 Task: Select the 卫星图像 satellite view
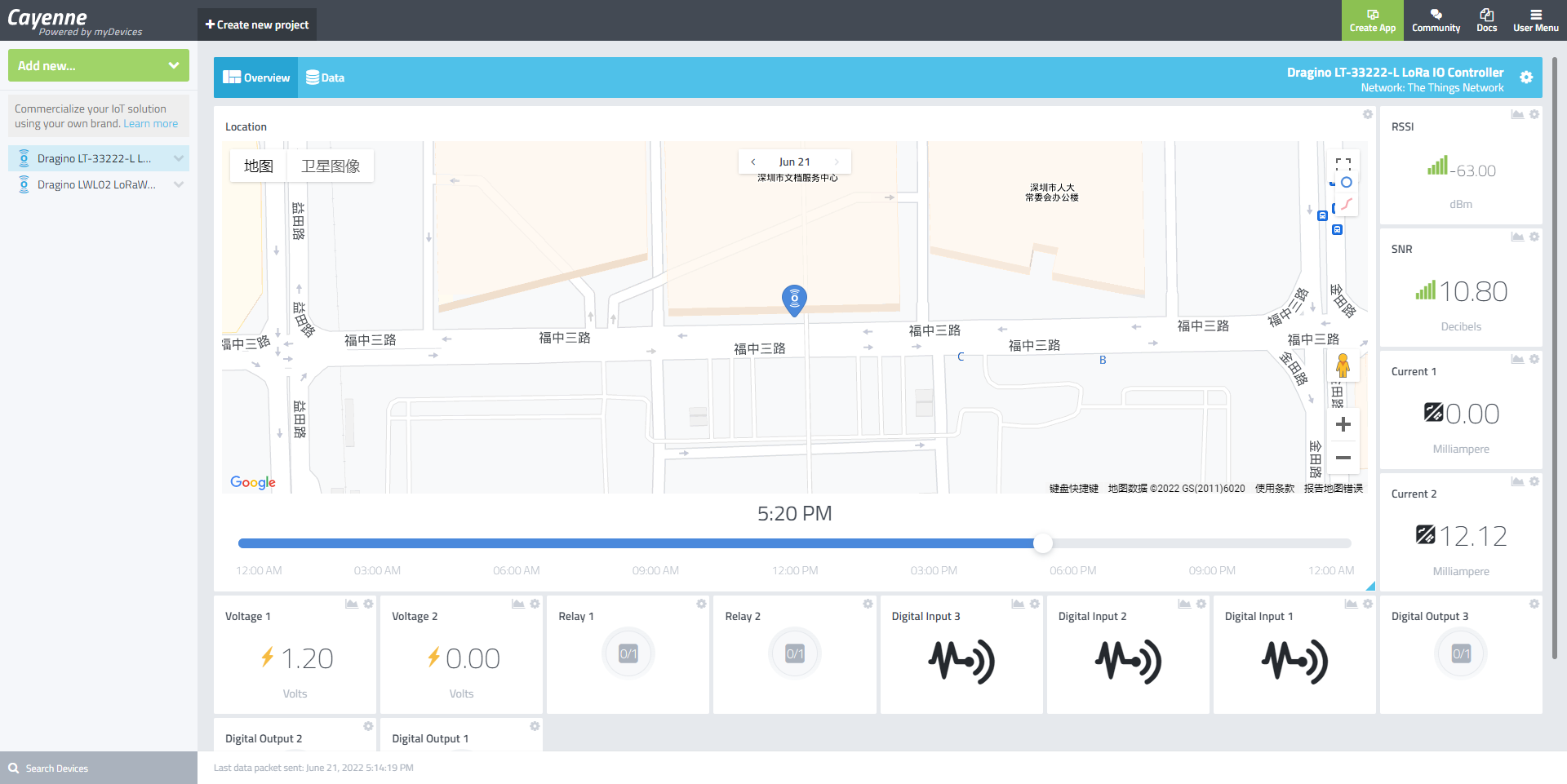tap(331, 166)
